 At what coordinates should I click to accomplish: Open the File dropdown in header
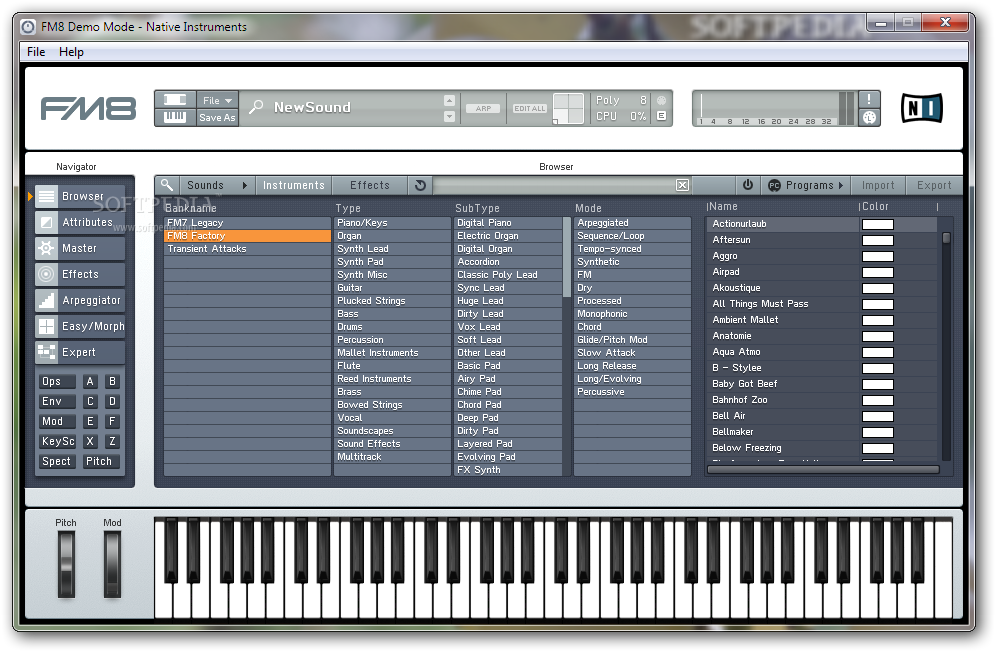(x=217, y=100)
